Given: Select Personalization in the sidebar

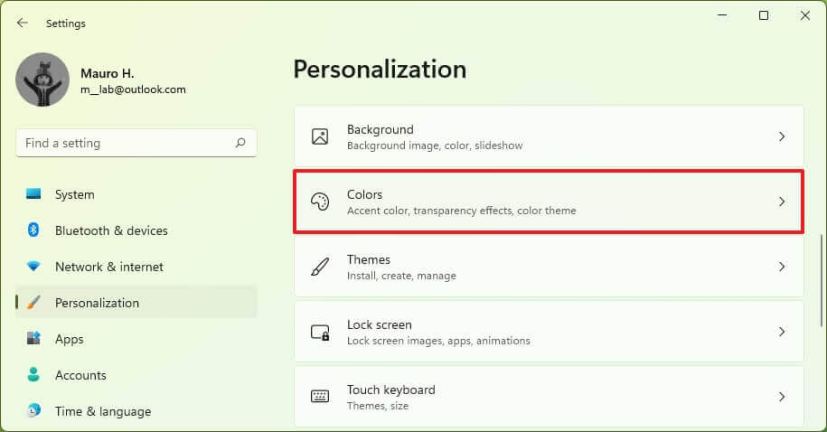Looking at the screenshot, I should click(97, 303).
